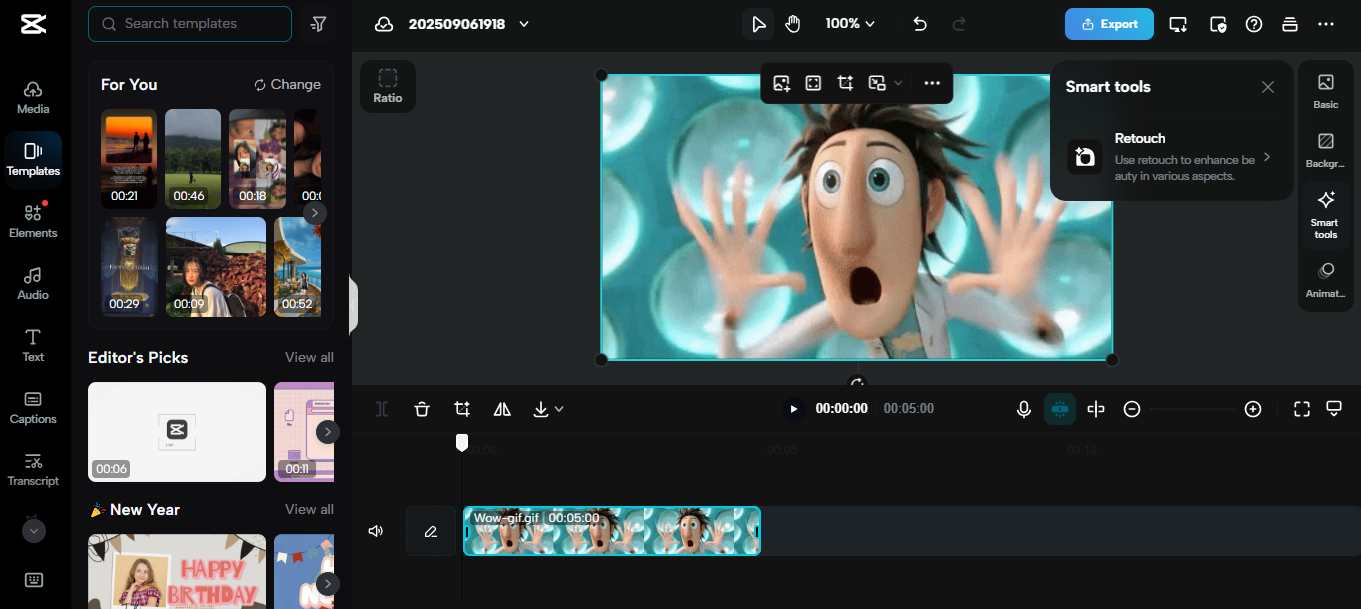Viewport: 1361px width, 609px height.
Task: Enable fullscreen preview mode
Action: click(1301, 409)
